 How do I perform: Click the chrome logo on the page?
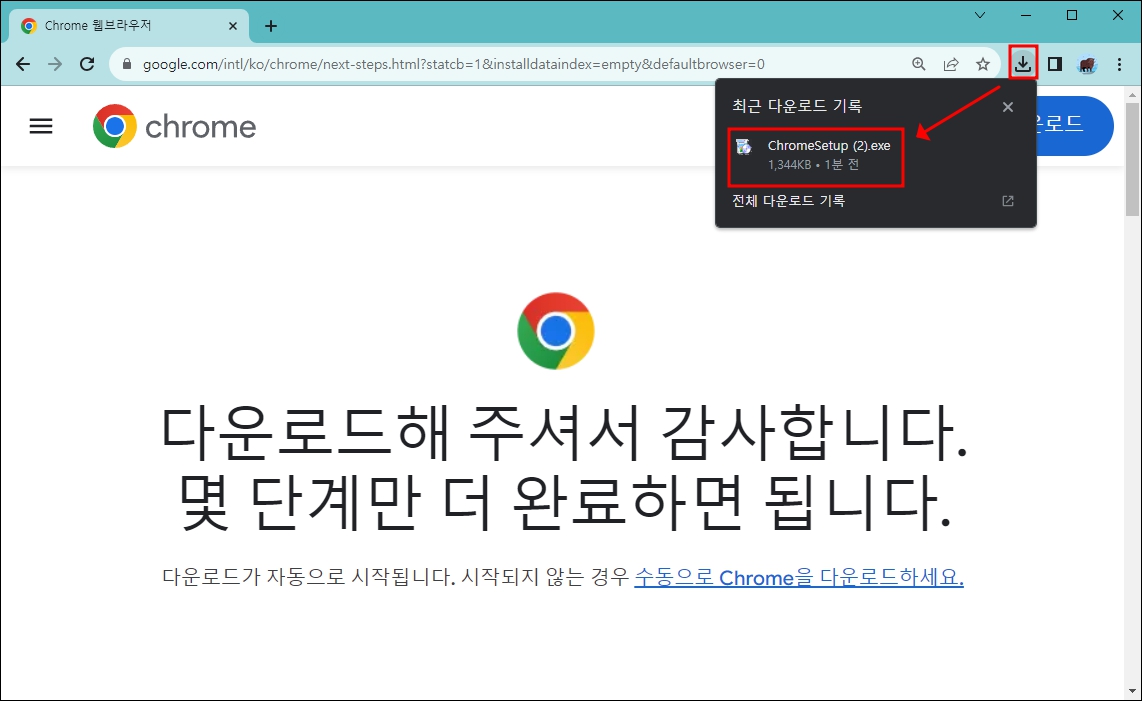pyautogui.click(x=175, y=126)
